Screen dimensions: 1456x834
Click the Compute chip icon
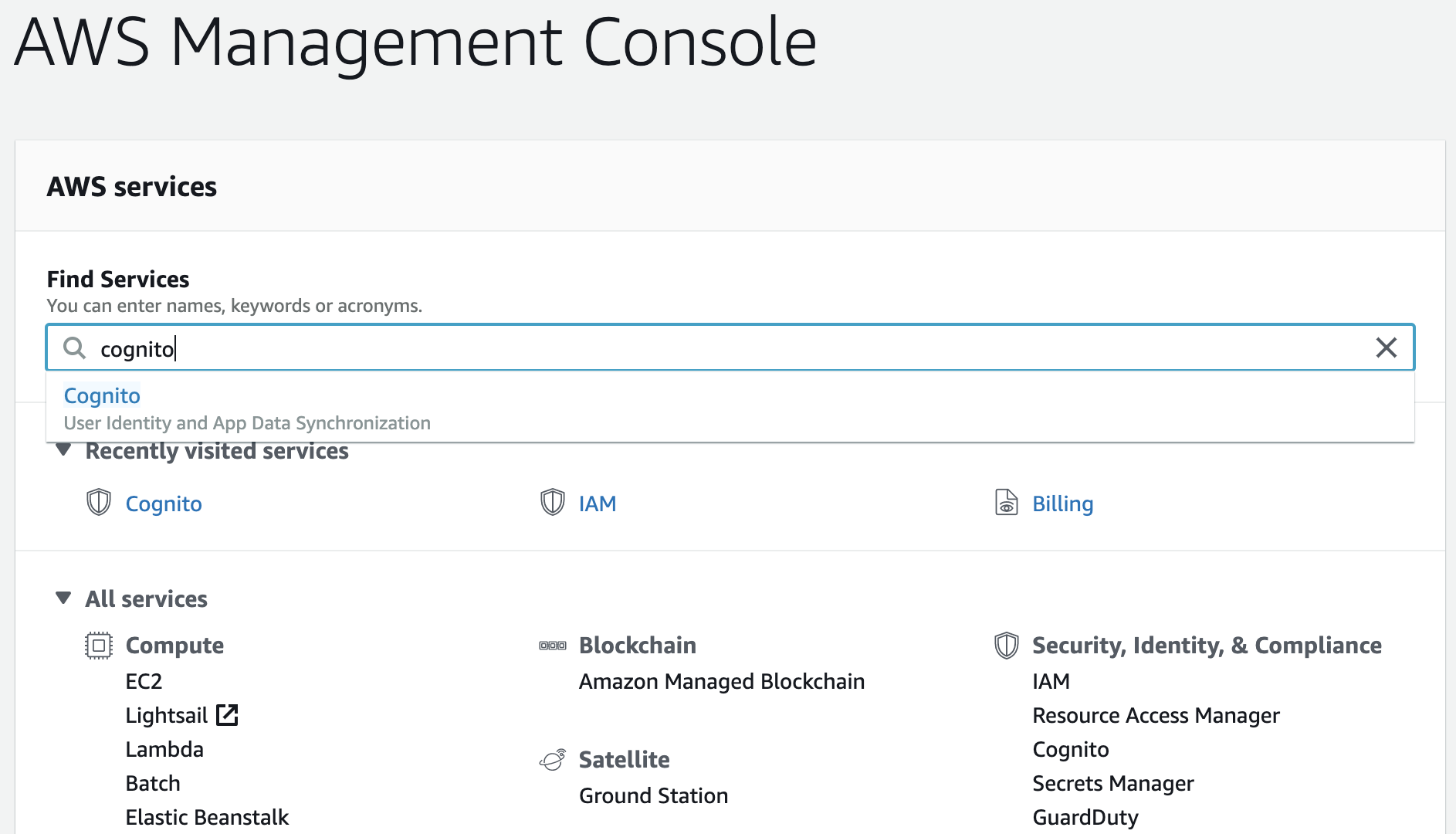[99, 645]
